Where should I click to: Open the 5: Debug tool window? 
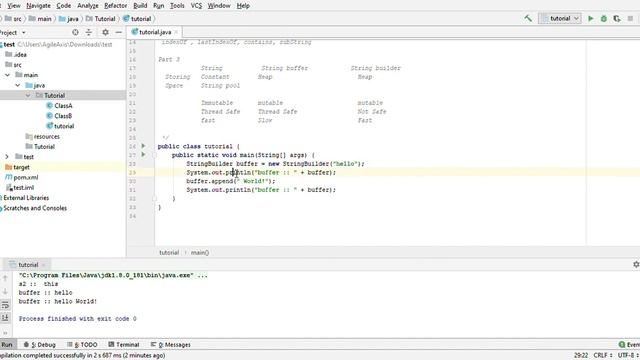(40, 344)
